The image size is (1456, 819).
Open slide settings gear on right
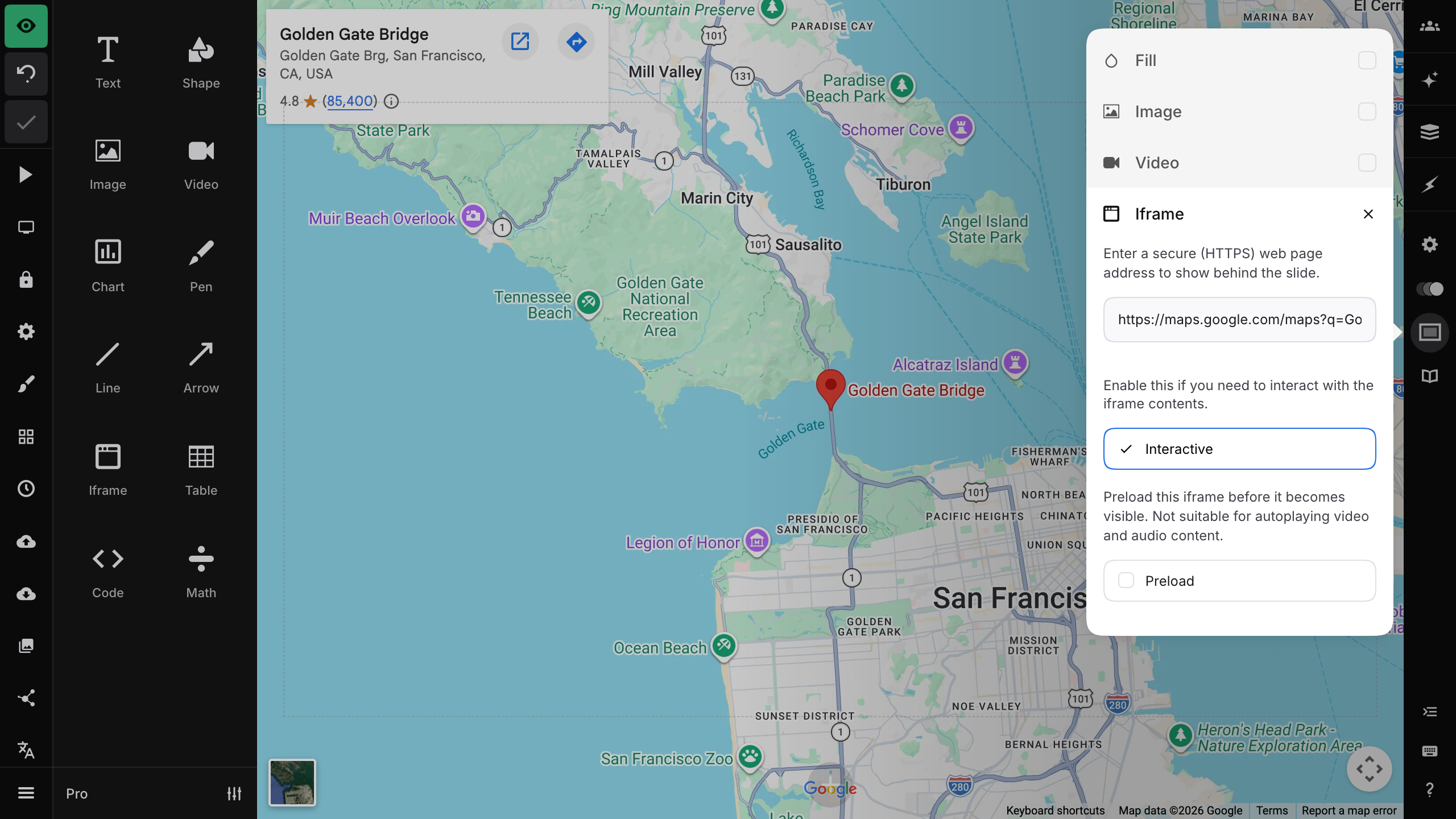click(1430, 245)
